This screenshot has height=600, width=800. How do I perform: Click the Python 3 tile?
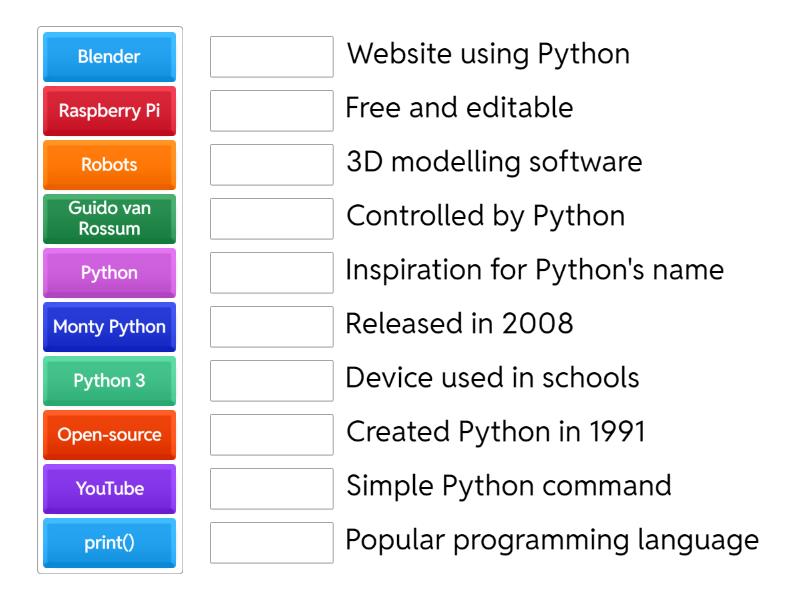point(108,381)
